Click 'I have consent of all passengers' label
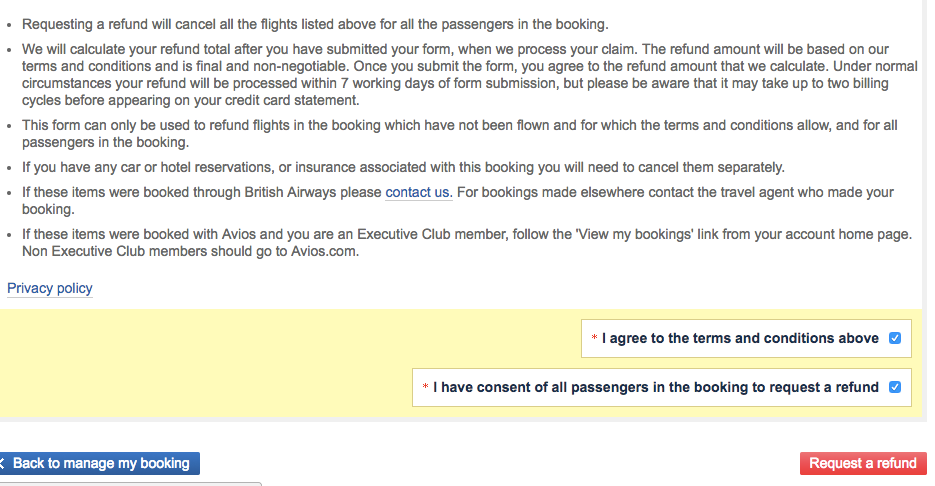The image size is (935, 486). 656,387
